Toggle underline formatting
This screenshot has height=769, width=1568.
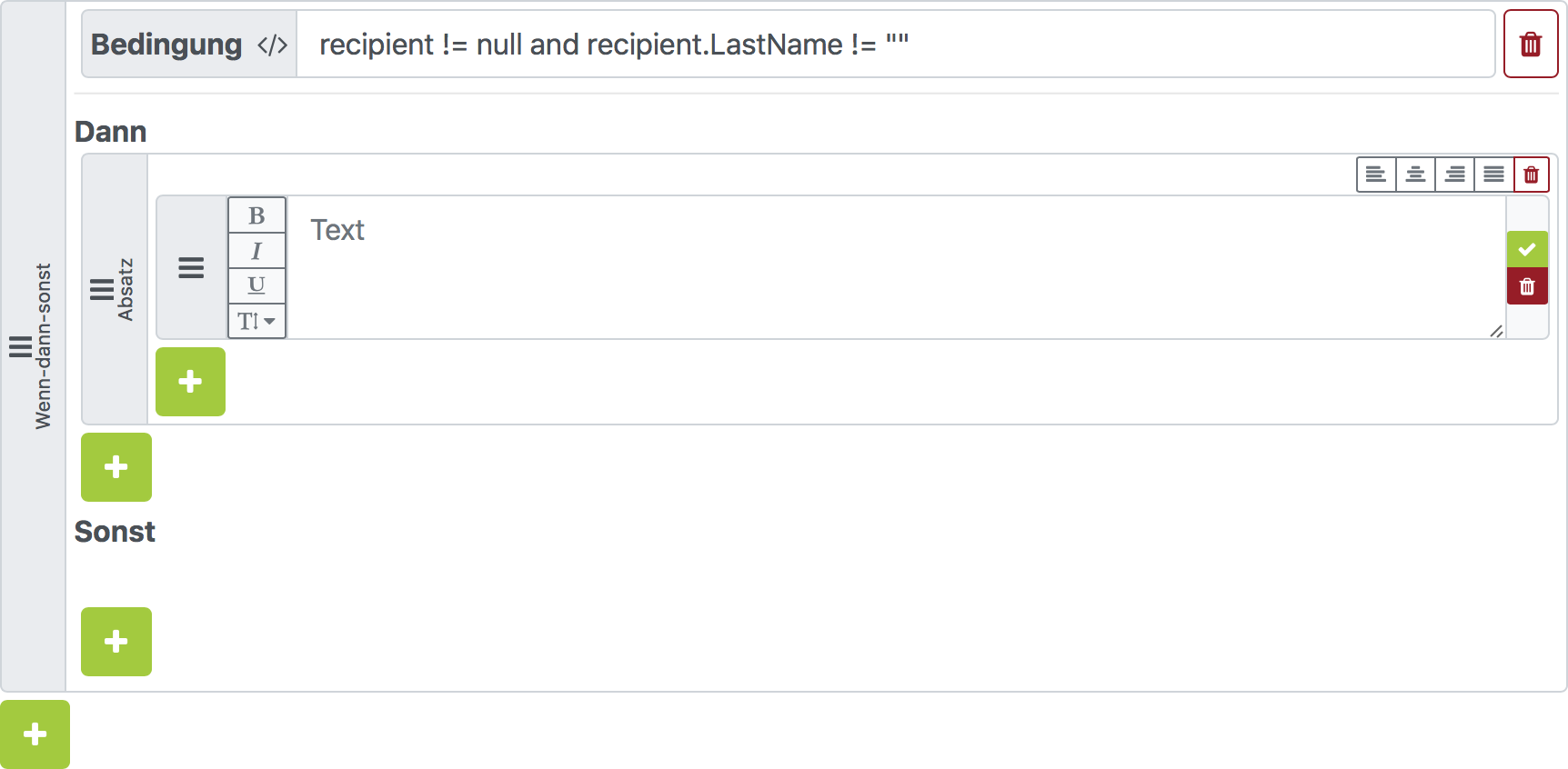pos(256,285)
